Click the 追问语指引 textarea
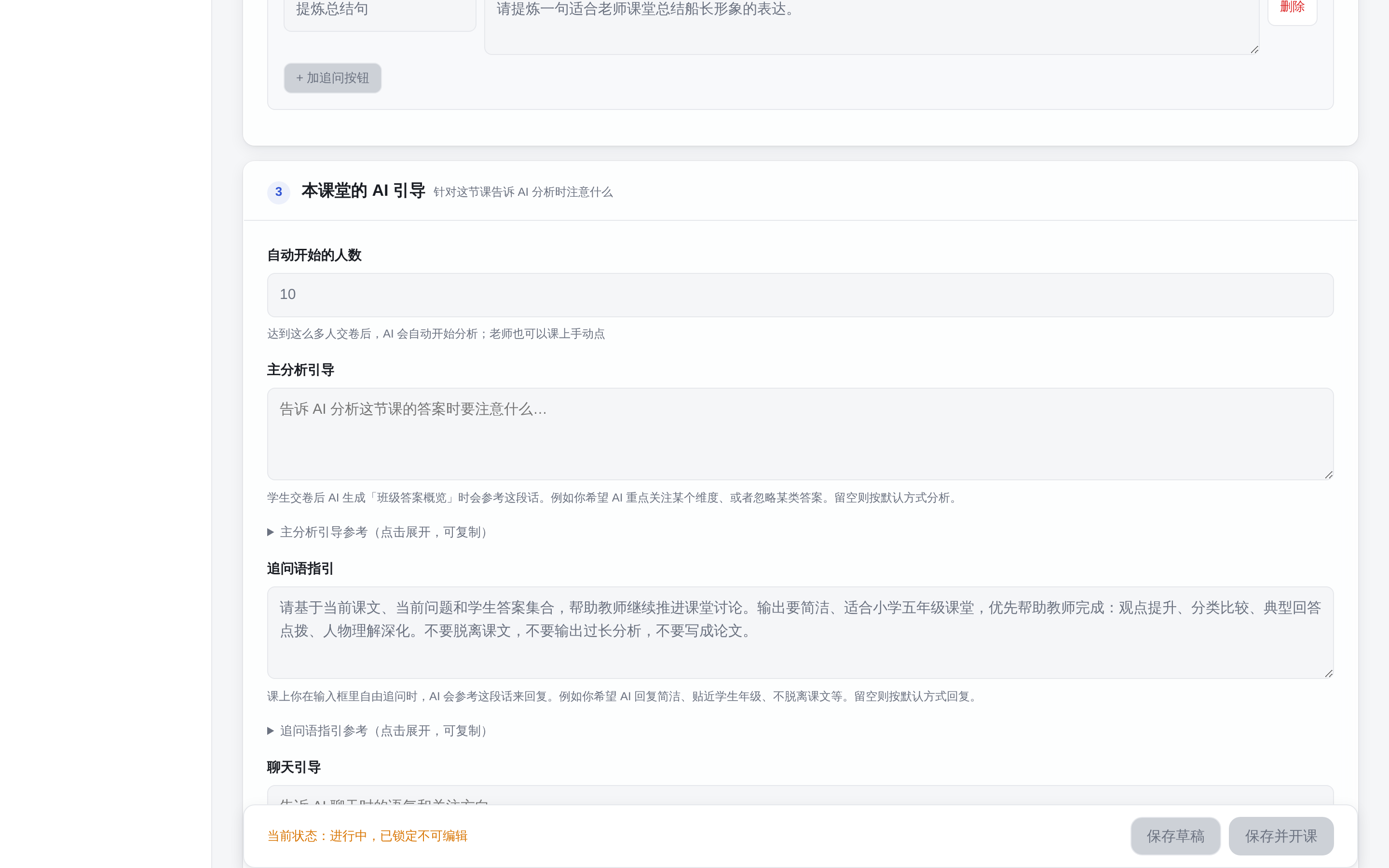 point(800,633)
